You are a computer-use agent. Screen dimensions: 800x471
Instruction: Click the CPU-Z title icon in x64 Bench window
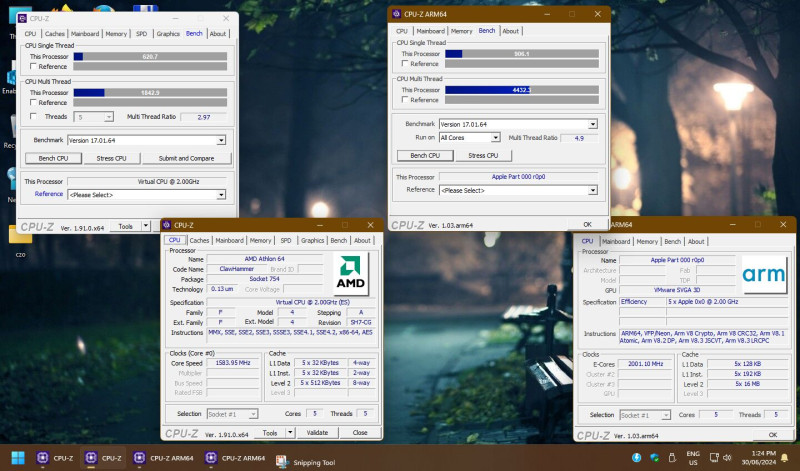[22, 18]
